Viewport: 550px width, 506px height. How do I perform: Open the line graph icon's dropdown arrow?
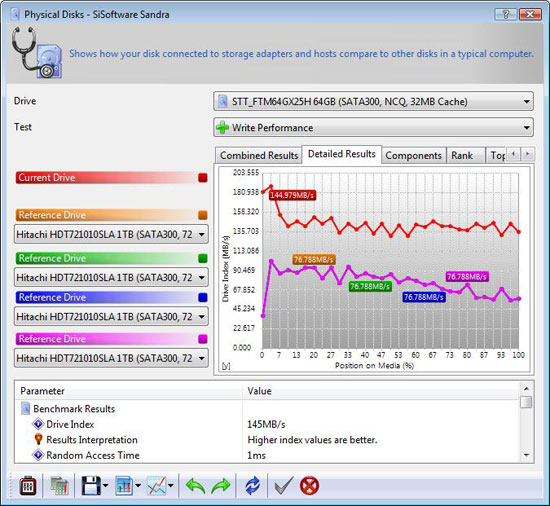click(171, 486)
